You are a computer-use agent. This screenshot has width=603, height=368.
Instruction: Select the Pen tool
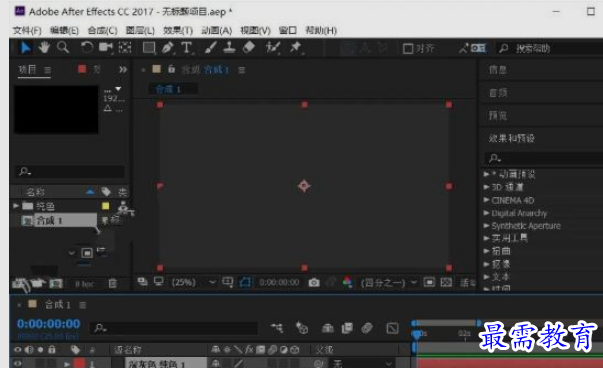(x=167, y=48)
